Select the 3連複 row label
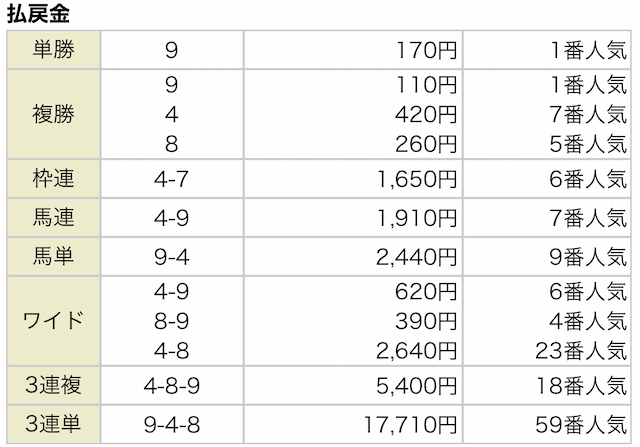 53,385
